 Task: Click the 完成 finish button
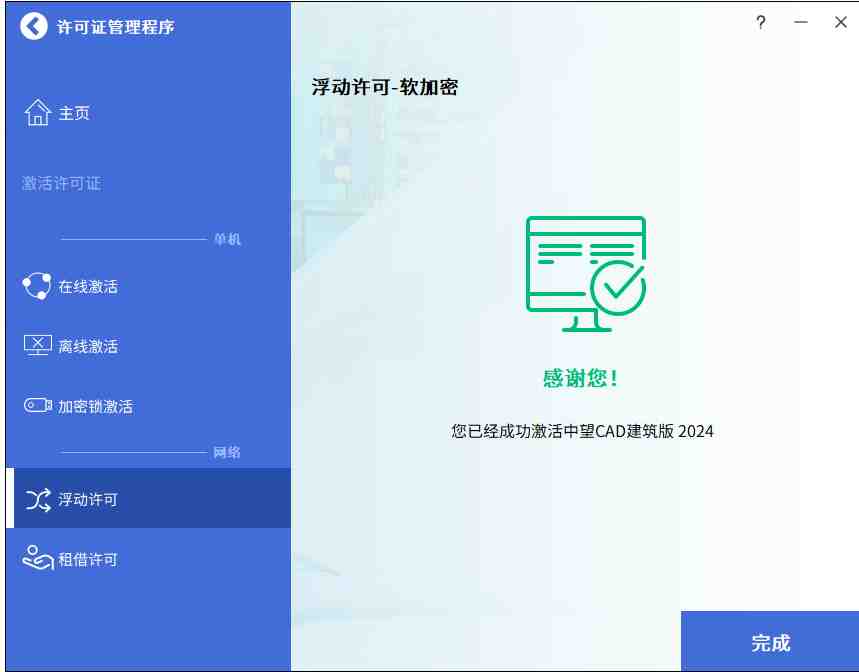pyautogui.click(x=769, y=642)
